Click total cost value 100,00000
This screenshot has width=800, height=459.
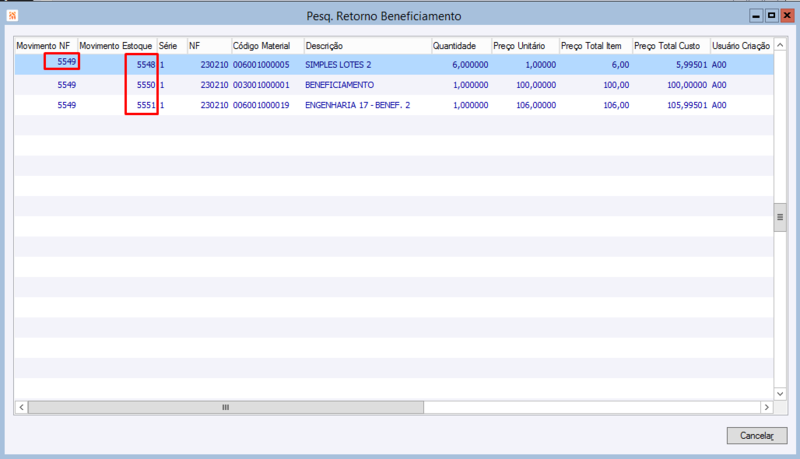pyautogui.click(x=687, y=85)
